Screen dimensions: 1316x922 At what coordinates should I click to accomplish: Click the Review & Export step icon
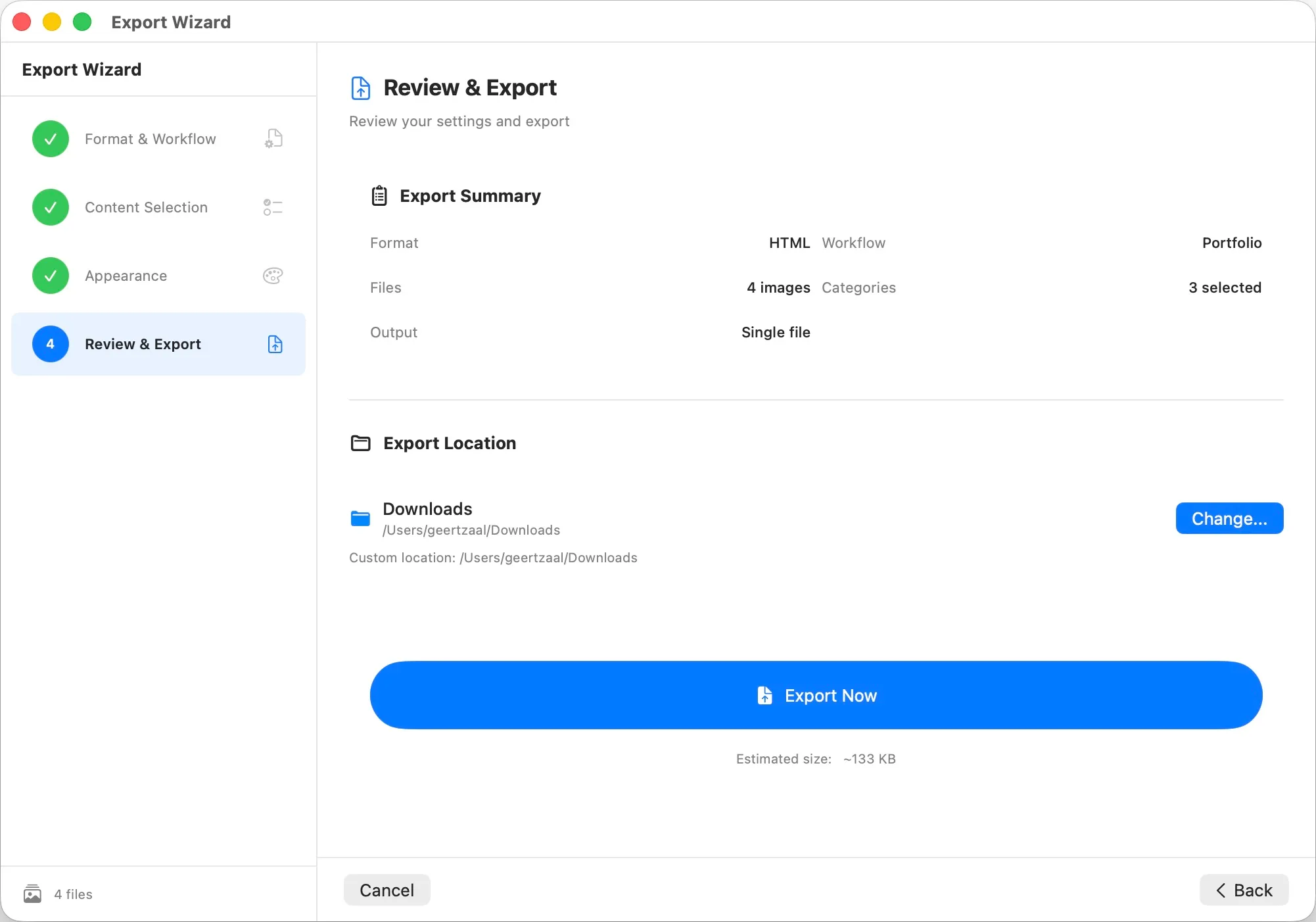274,345
